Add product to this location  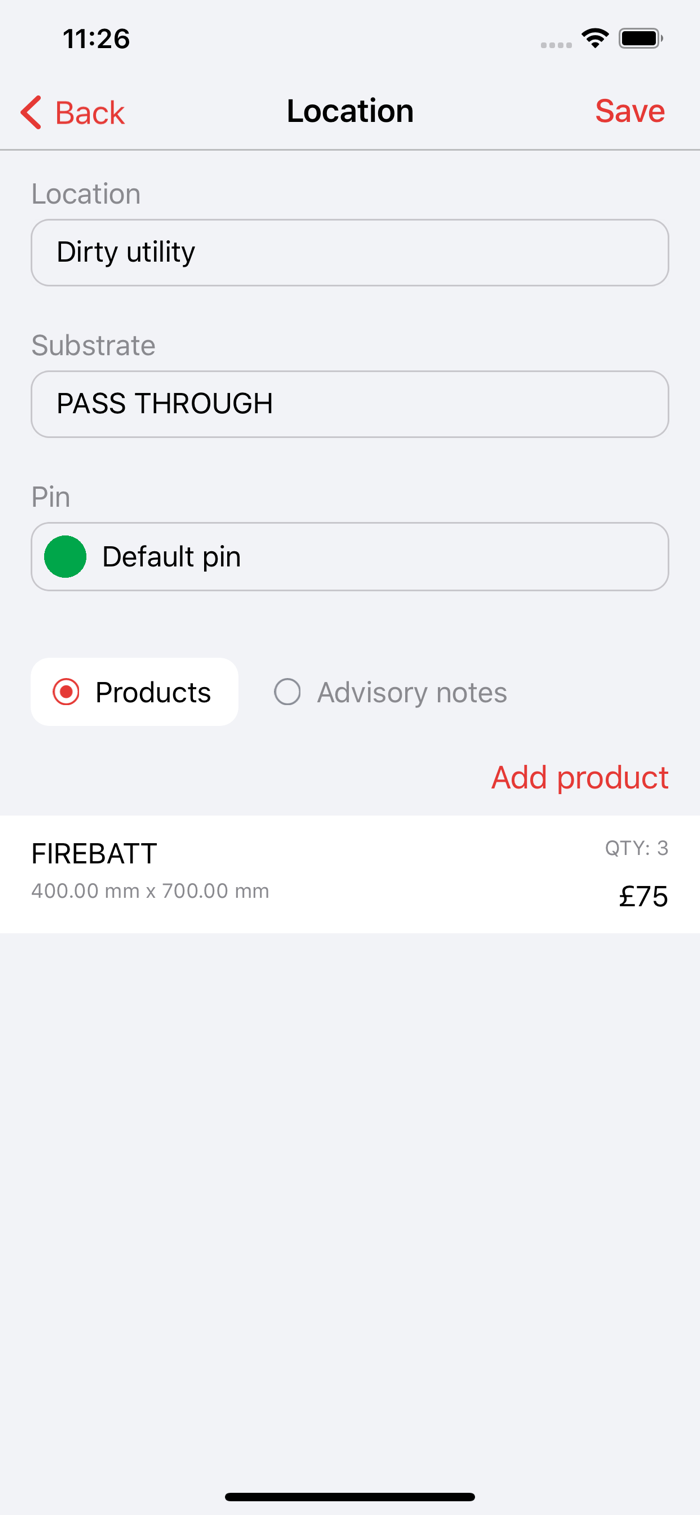(580, 777)
